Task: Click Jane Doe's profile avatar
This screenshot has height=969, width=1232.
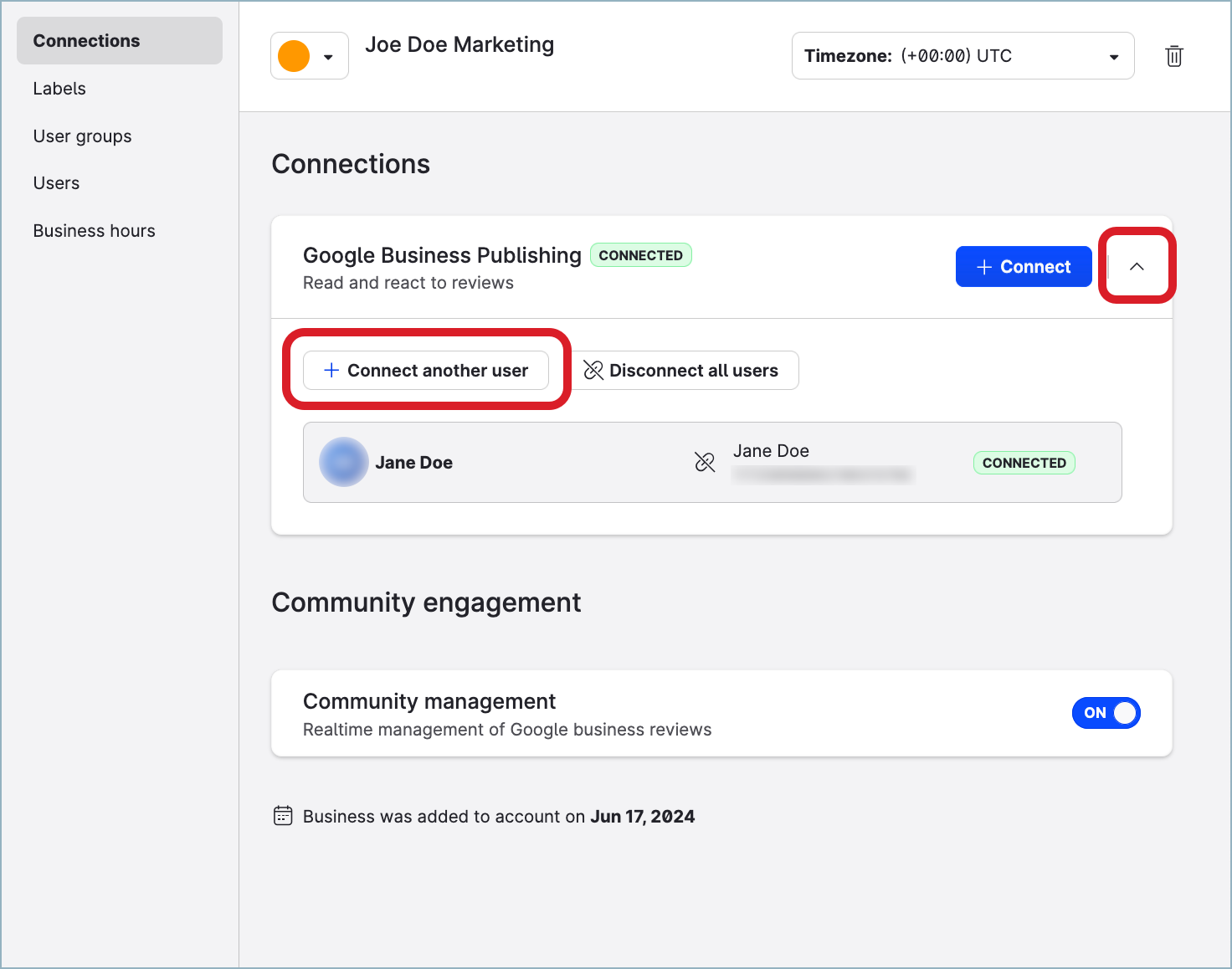Action: (x=343, y=461)
